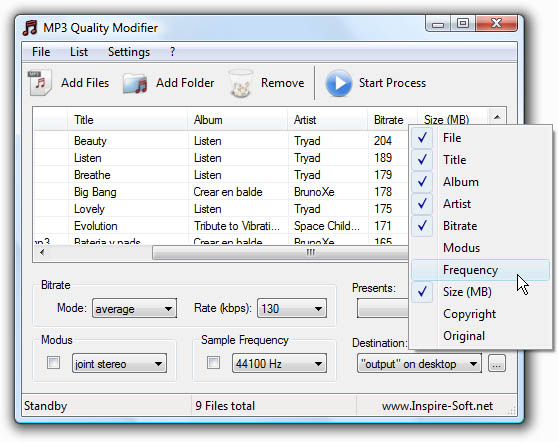Select the Breathe track title

click(92, 175)
